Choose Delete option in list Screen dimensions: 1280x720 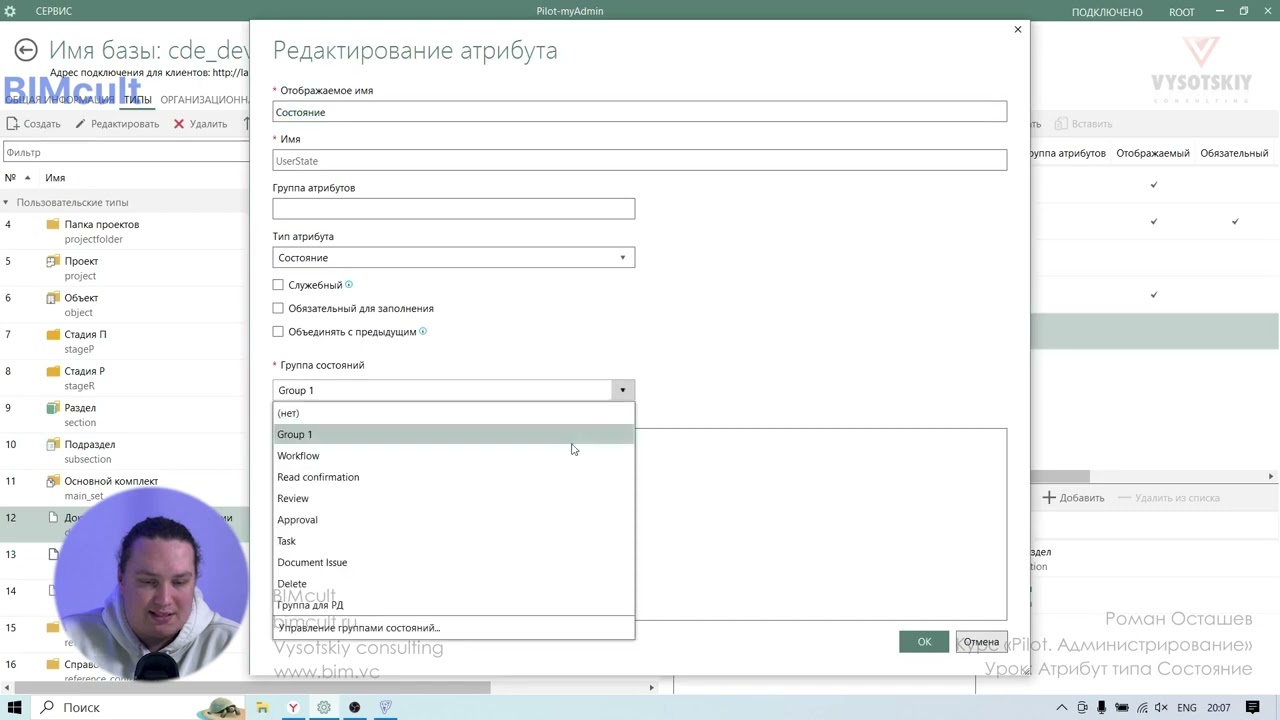click(x=453, y=584)
